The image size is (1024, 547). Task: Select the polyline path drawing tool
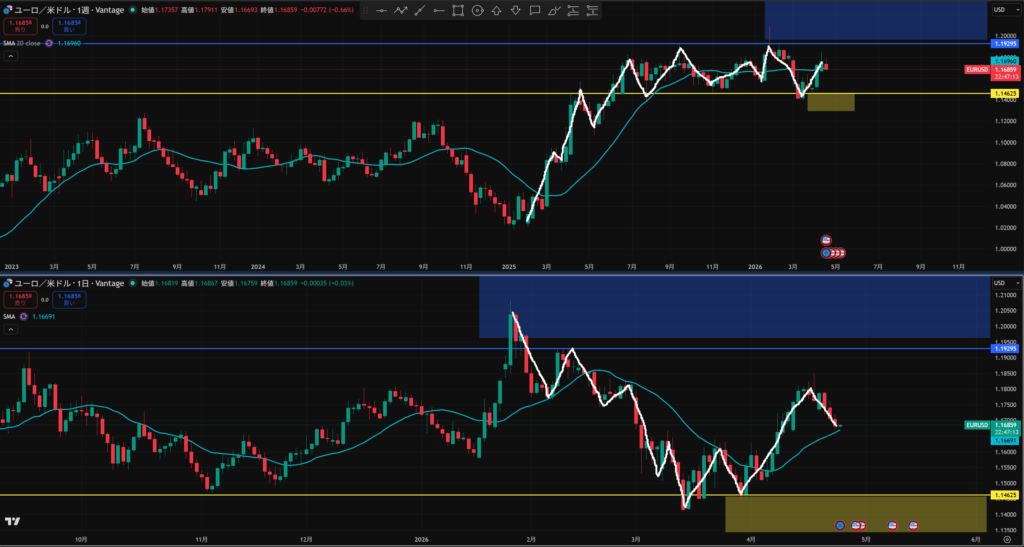click(x=400, y=10)
